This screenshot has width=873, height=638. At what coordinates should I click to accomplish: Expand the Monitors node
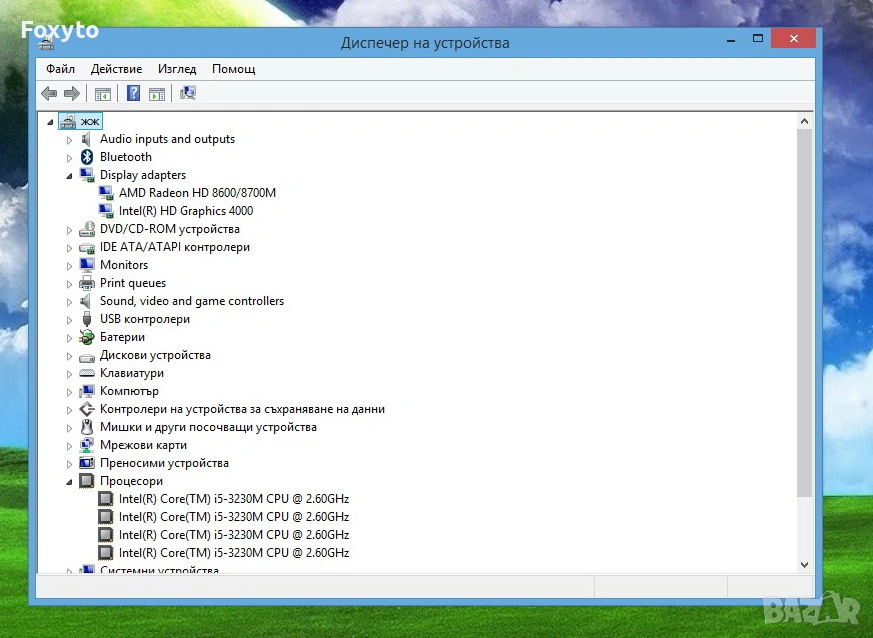click(x=70, y=266)
